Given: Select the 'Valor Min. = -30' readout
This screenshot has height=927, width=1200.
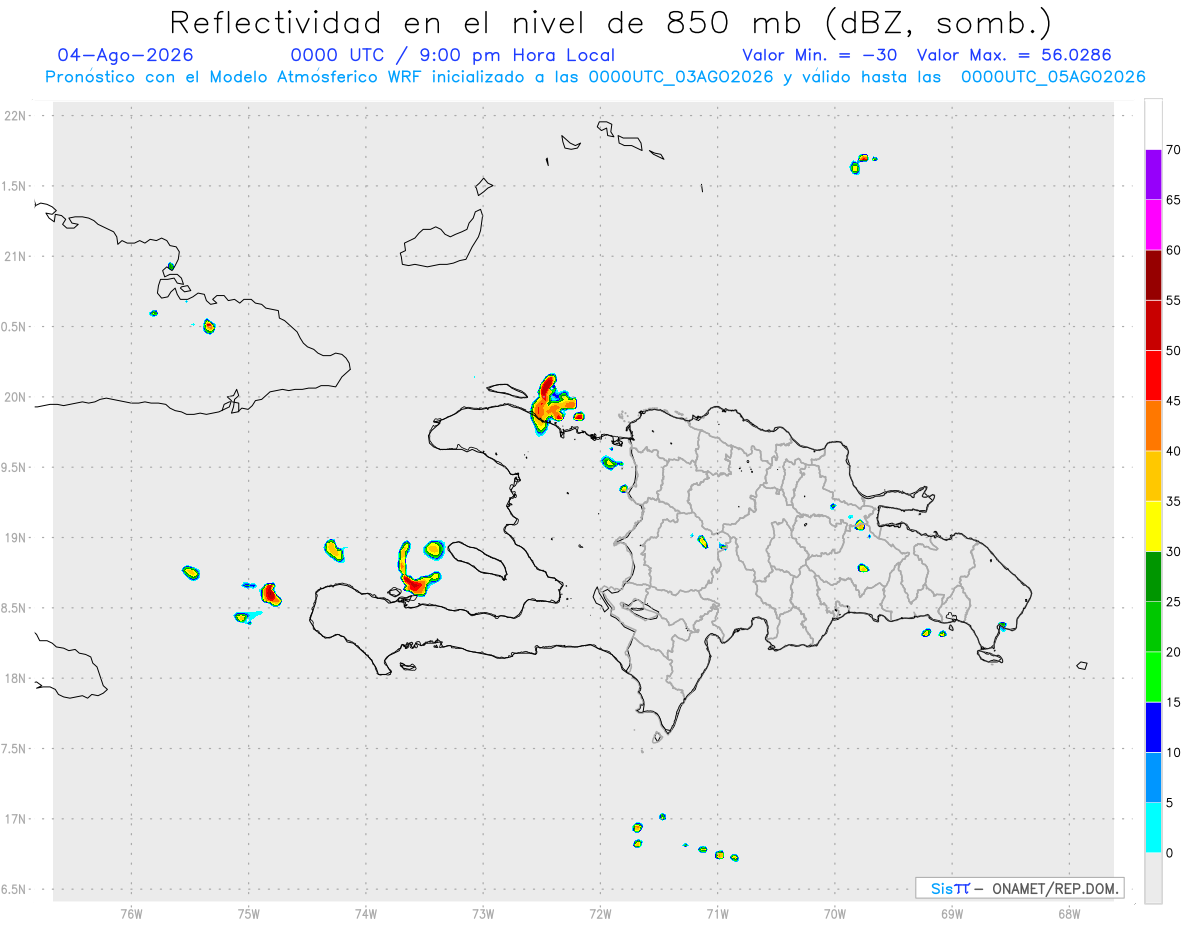Looking at the screenshot, I should [x=821, y=55].
